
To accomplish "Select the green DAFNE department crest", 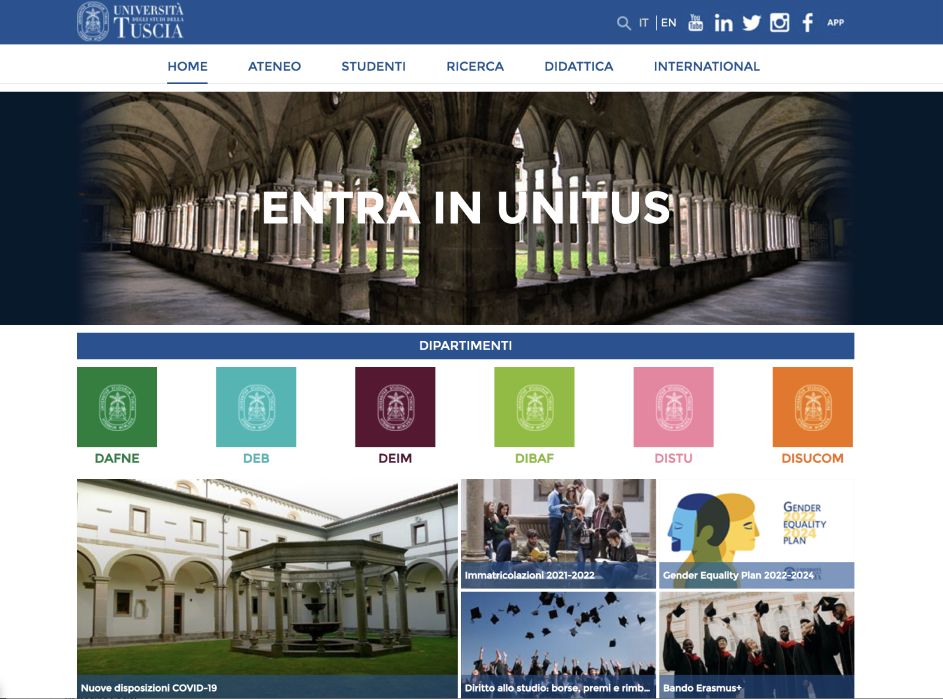I will (115, 405).
